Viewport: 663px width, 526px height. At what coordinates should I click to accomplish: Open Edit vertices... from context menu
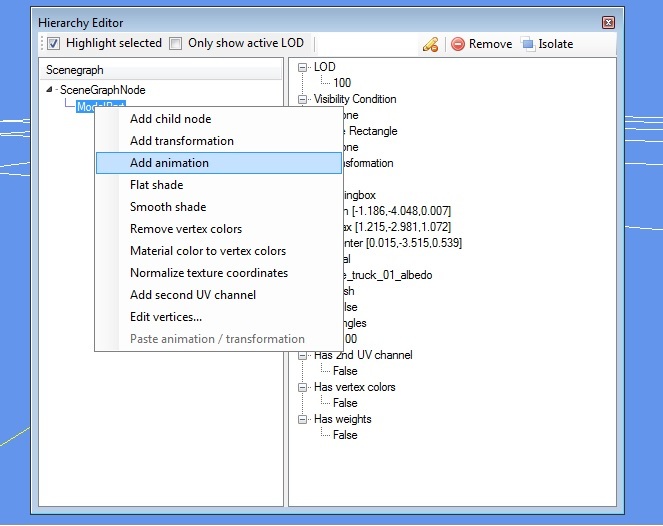[x=218, y=317]
